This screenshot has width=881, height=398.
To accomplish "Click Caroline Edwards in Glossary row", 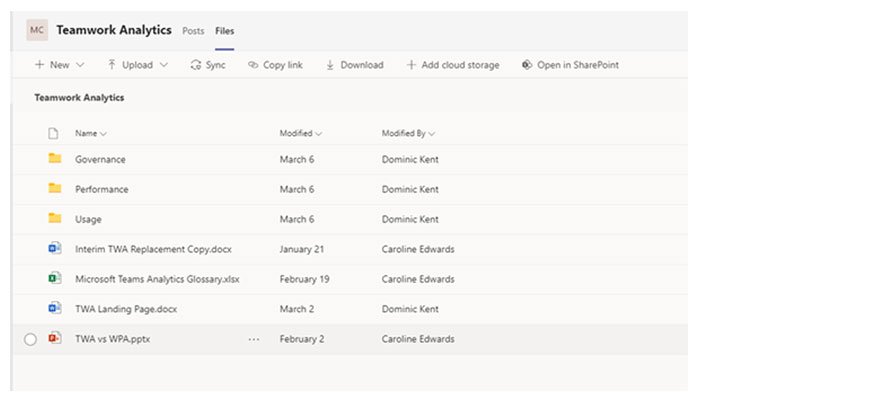I will tap(418, 279).
